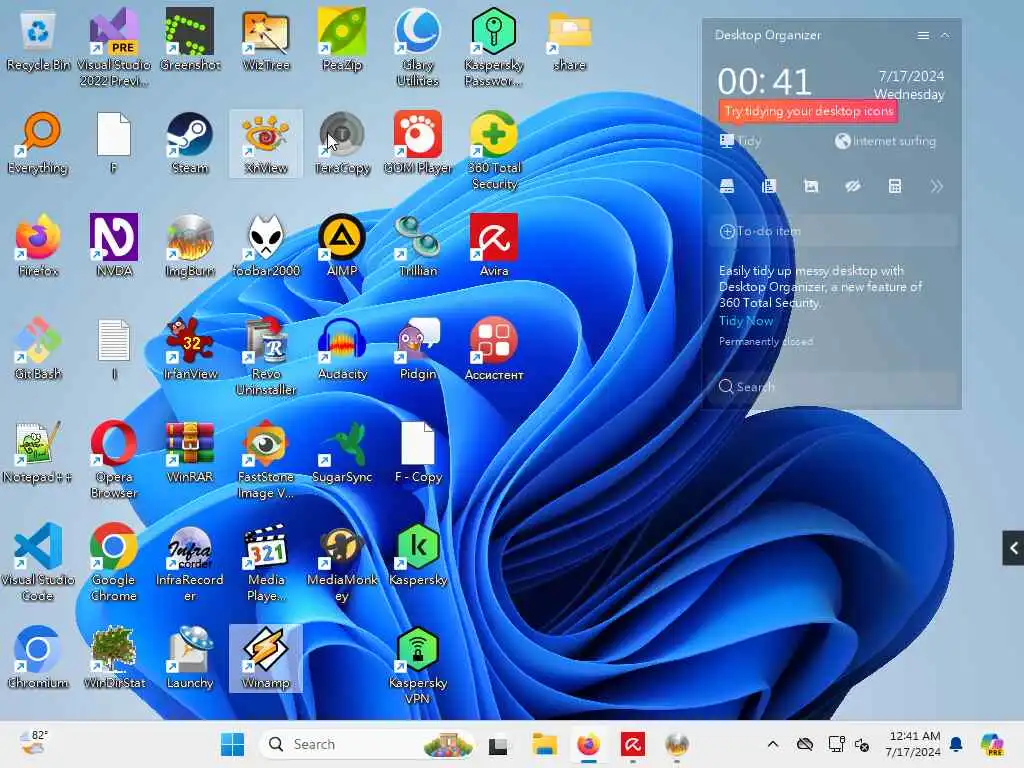Select the foobar2000 desktop shortcut

266,246
